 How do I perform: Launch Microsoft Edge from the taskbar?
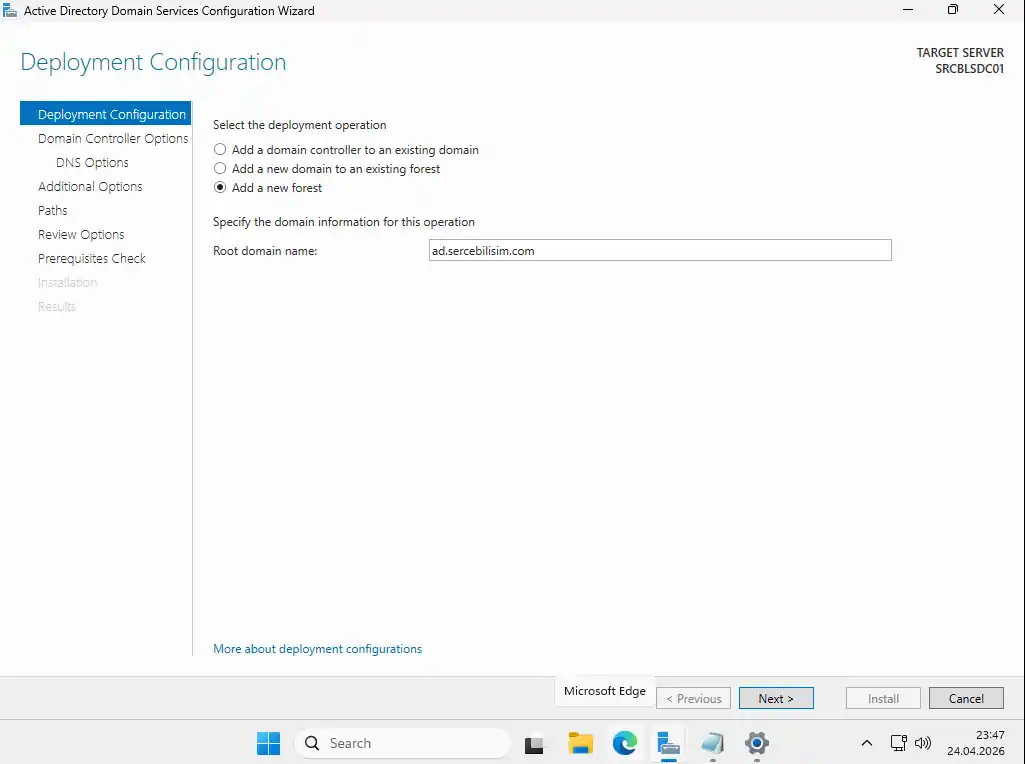[x=625, y=743]
